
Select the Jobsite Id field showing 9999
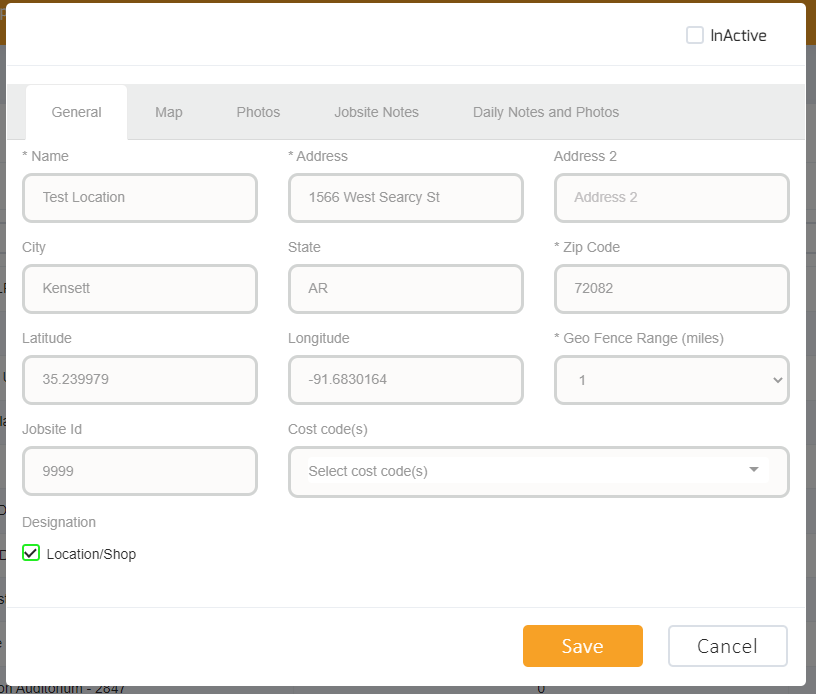click(140, 471)
